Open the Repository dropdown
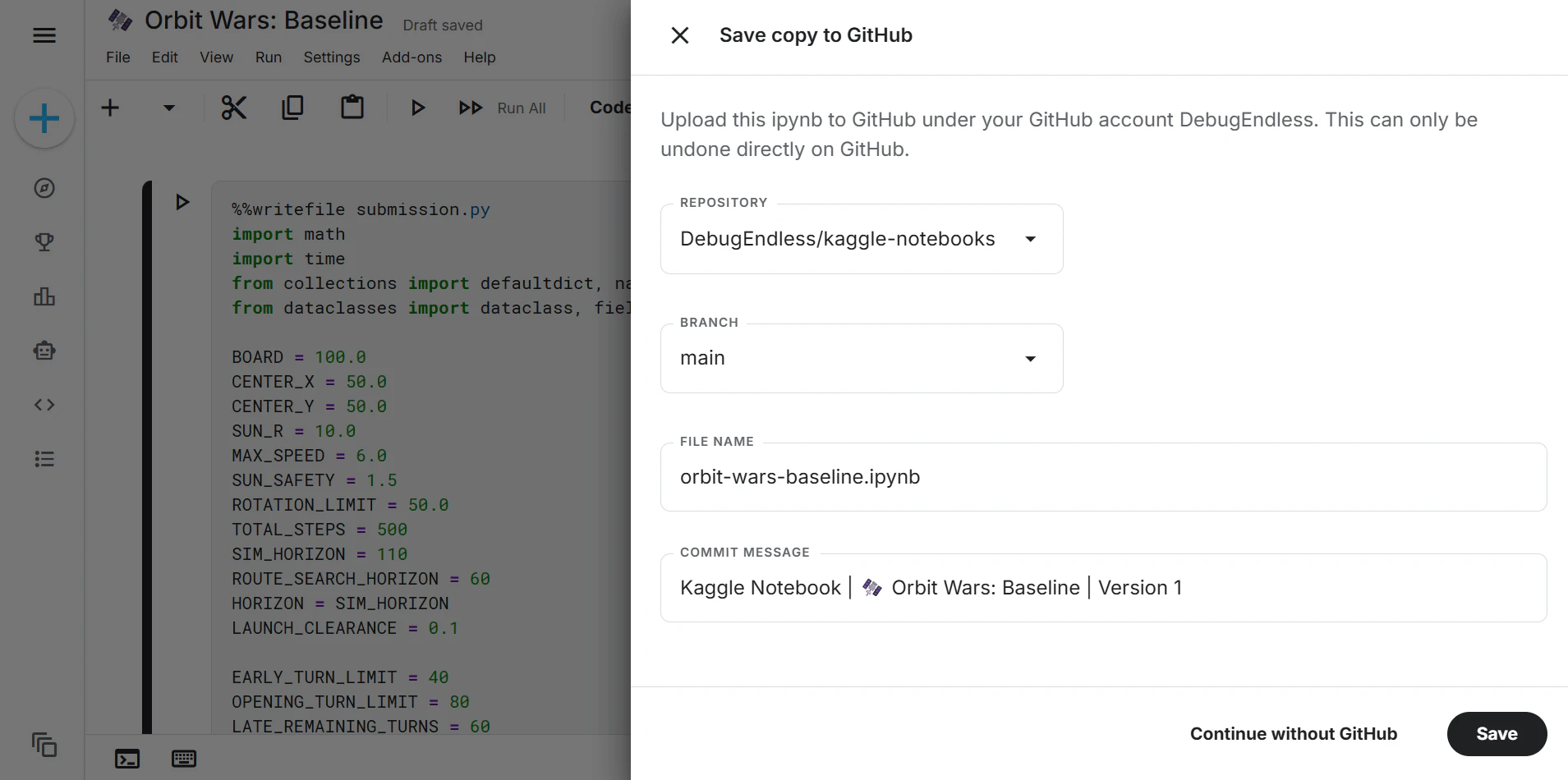 click(x=862, y=239)
